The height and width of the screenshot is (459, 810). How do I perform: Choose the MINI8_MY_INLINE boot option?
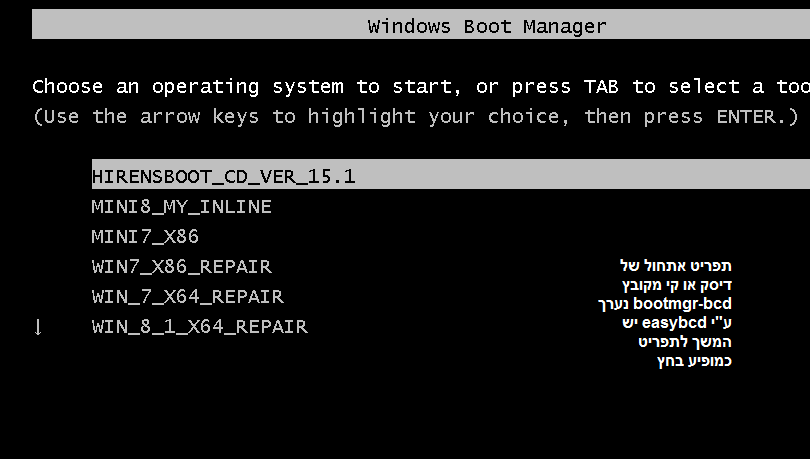point(181,207)
